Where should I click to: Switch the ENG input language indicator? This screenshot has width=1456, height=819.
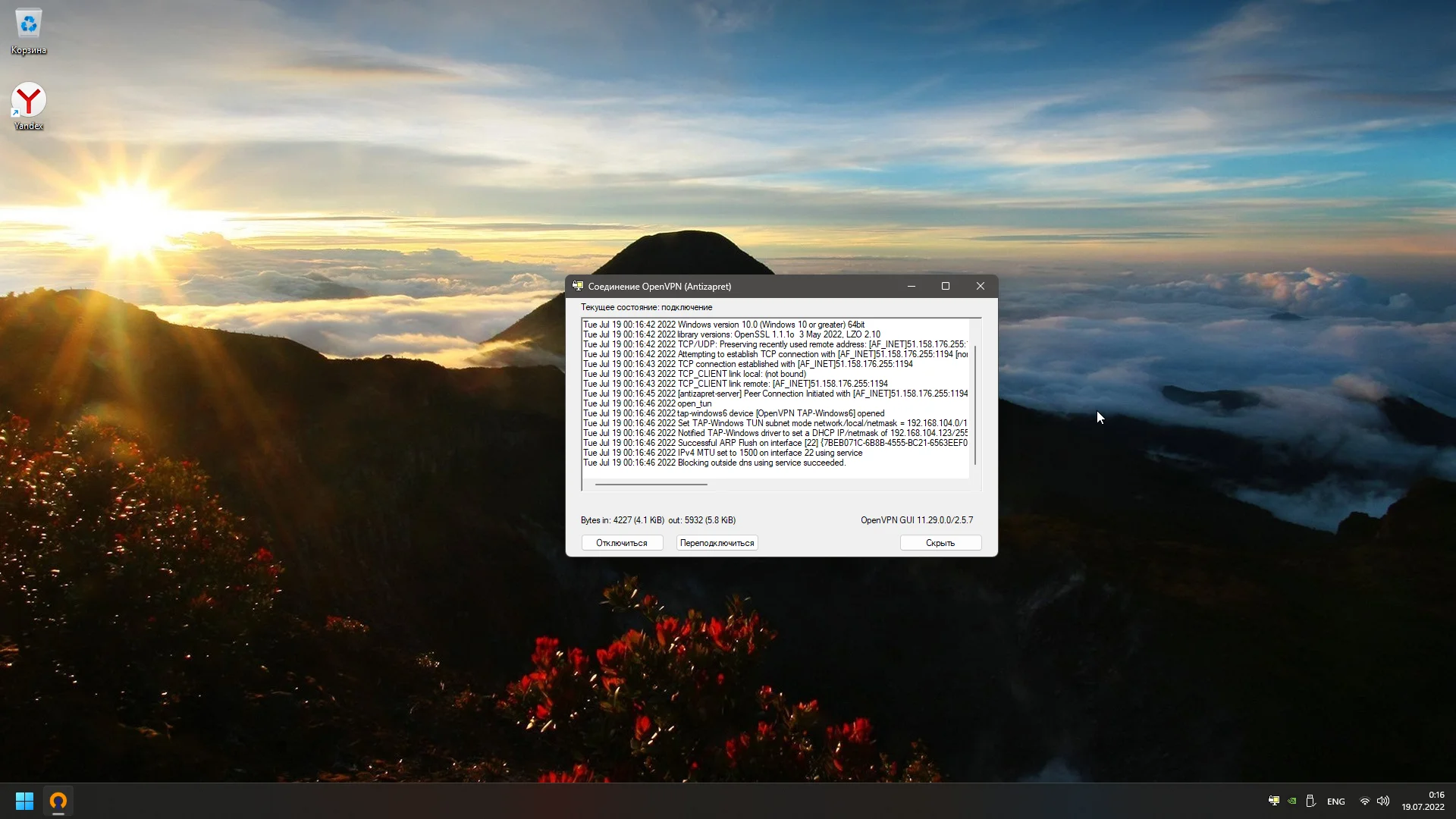tap(1336, 802)
